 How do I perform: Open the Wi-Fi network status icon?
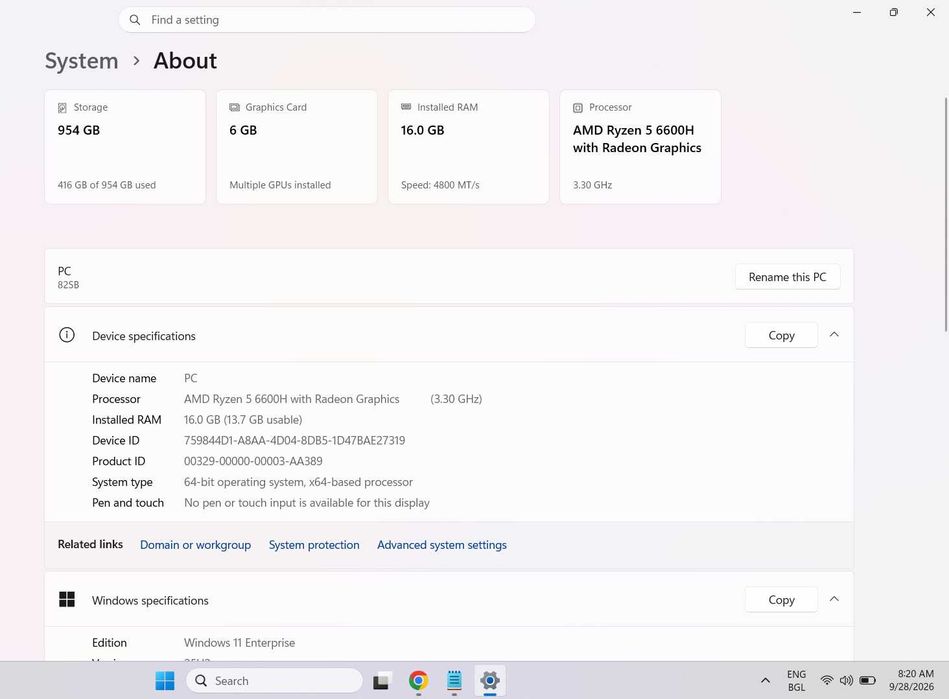(826, 681)
